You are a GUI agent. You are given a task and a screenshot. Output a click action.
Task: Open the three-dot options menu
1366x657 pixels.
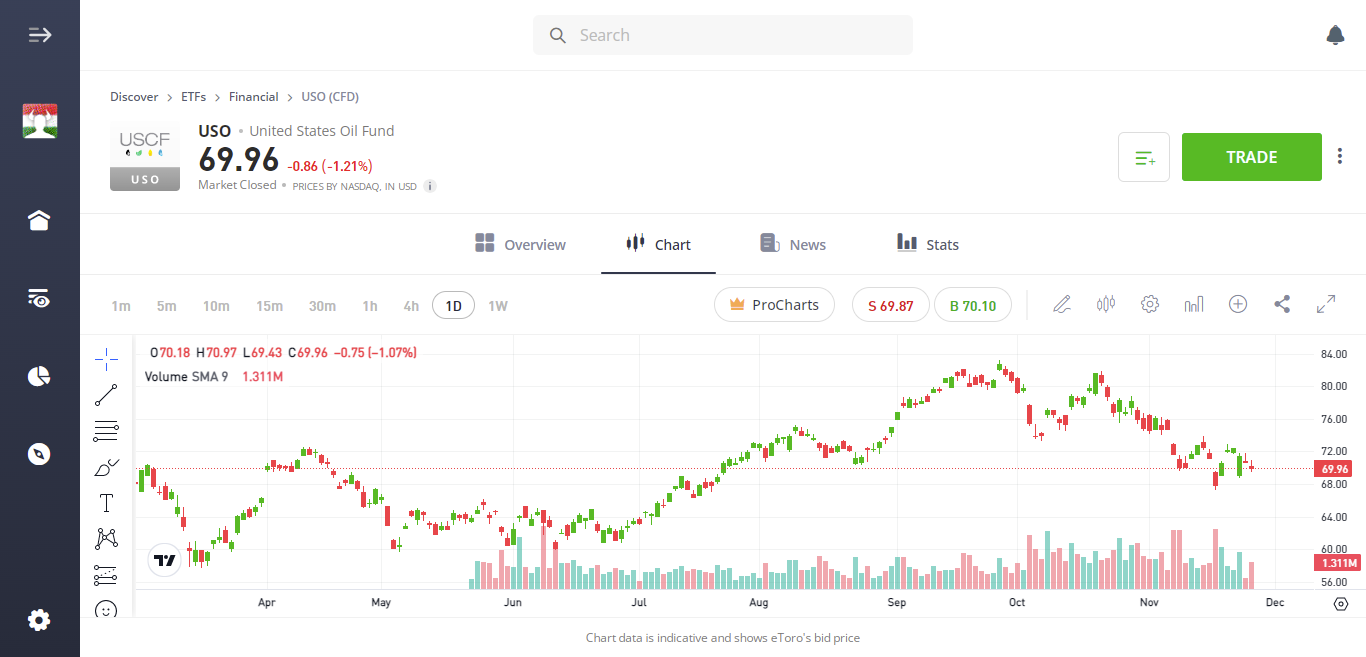click(1339, 156)
